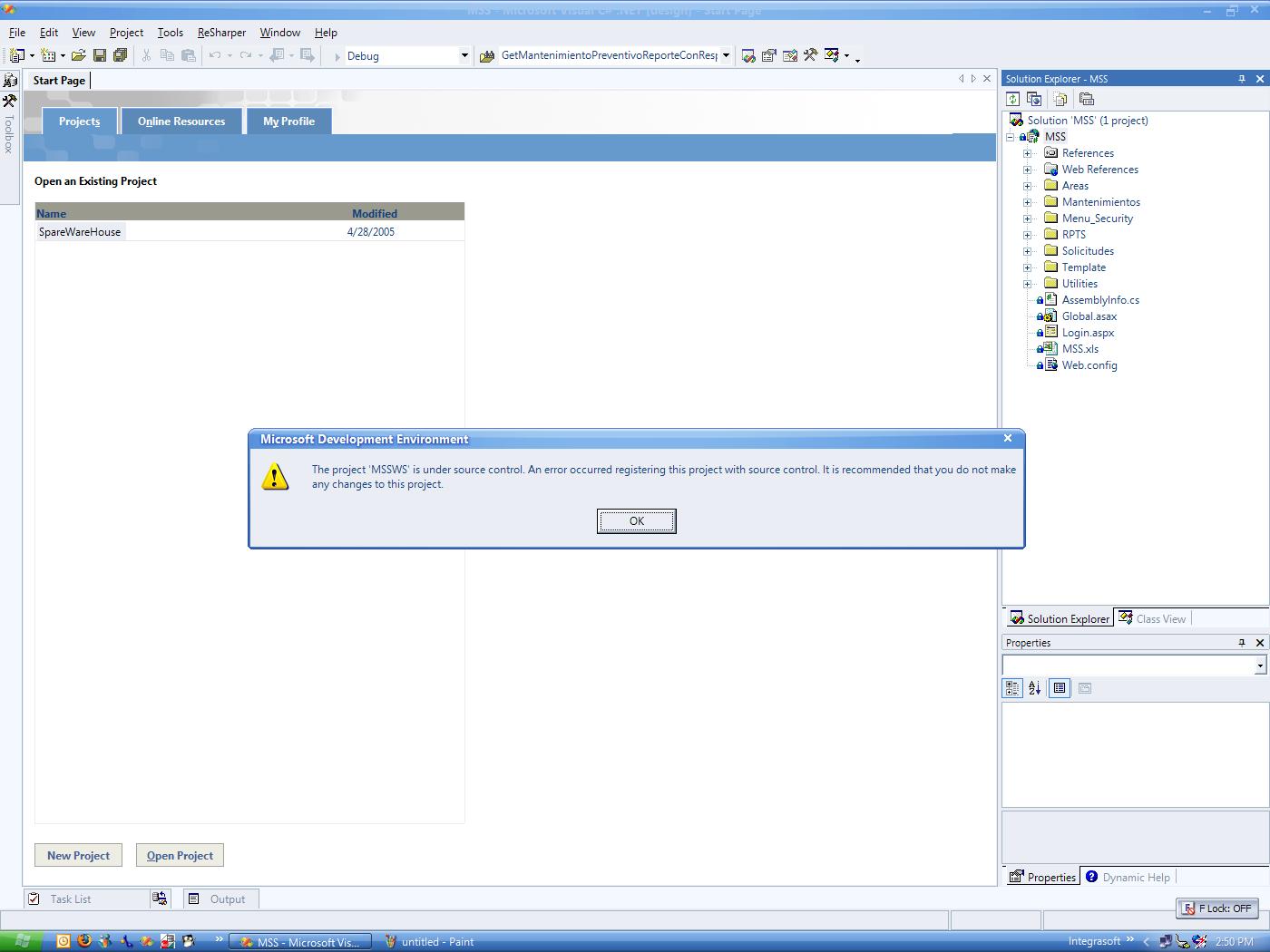
Task: Click OK in the source control warning dialog
Action: (636, 521)
